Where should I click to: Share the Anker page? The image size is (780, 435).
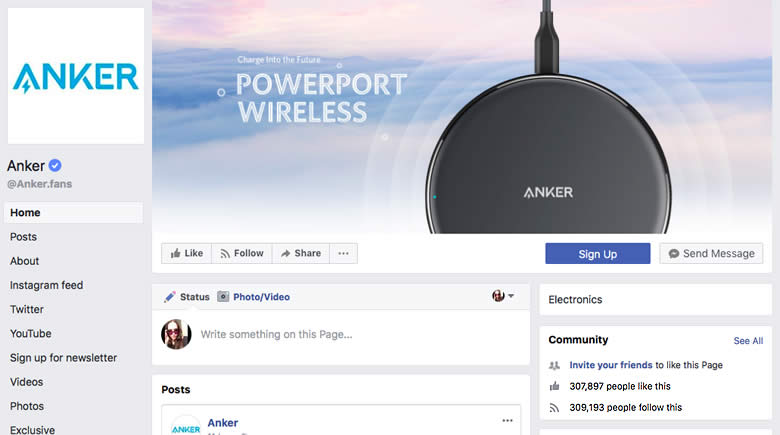point(300,253)
